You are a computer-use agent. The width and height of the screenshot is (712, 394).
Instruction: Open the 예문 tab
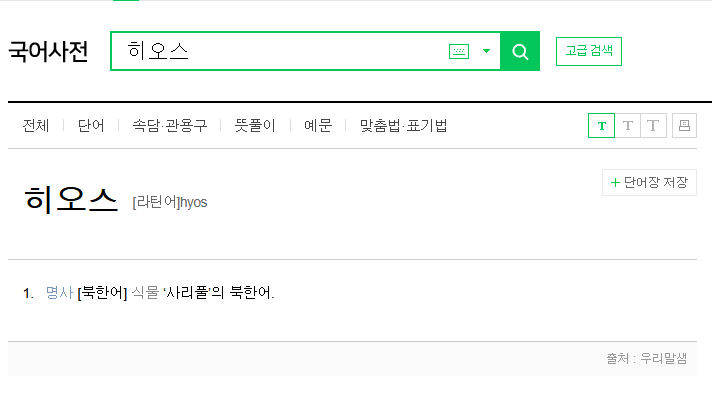[318, 125]
